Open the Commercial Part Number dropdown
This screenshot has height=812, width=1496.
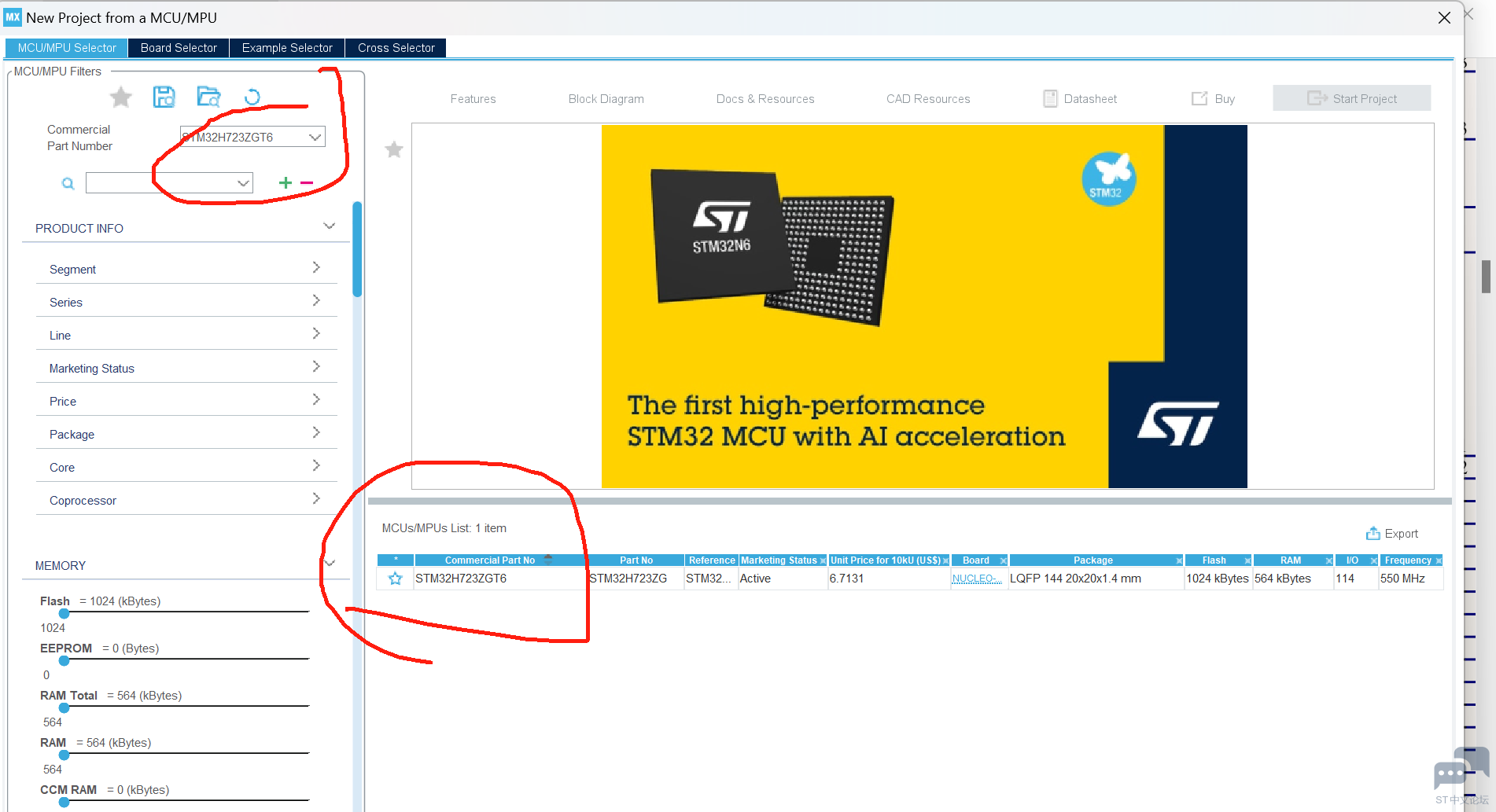(x=315, y=137)
